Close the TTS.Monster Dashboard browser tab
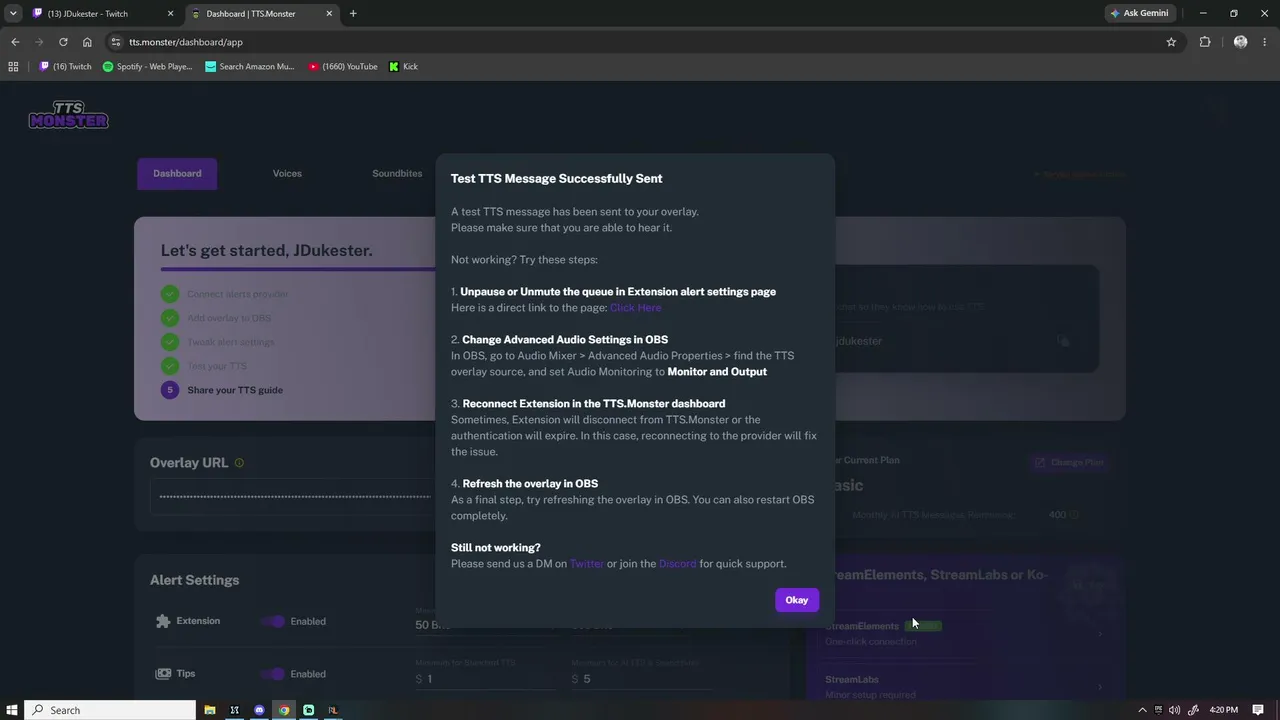The image size is (1280, 720). coord(329,13)
